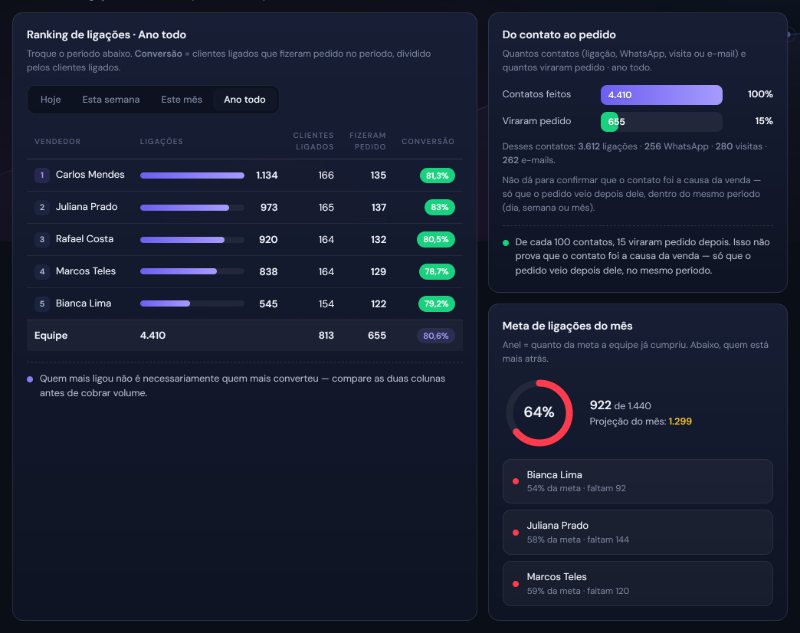Click red status dot beside Juliana Prado
The image size is (800, 633).
(x=516, y=532)
